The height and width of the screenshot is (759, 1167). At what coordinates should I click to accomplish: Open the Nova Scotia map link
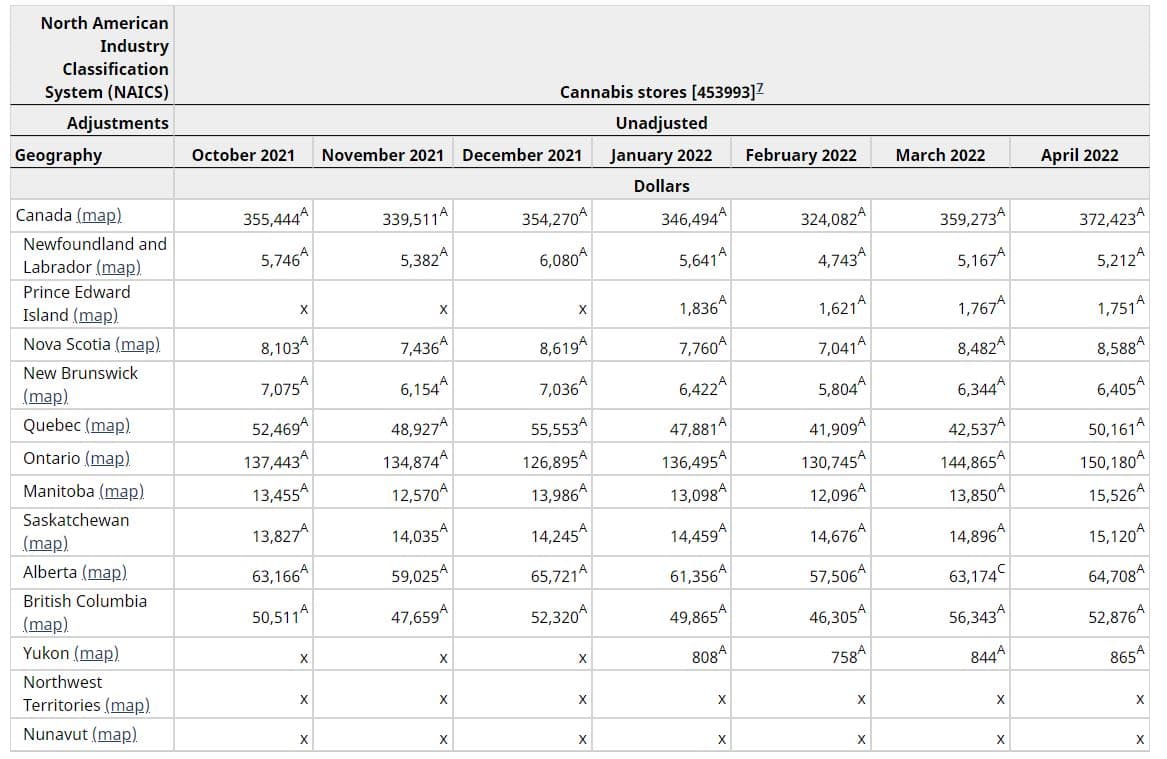pyautogui.click(x=138, y=344)
